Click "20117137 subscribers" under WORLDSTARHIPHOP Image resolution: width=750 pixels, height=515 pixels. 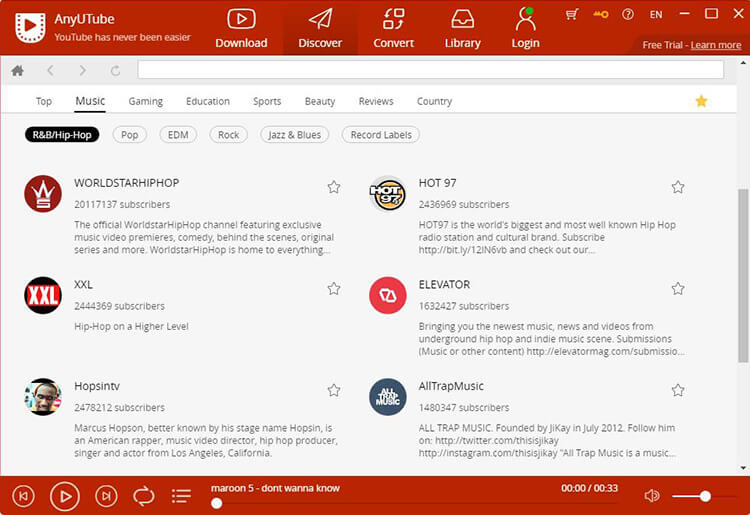[122, 204]
